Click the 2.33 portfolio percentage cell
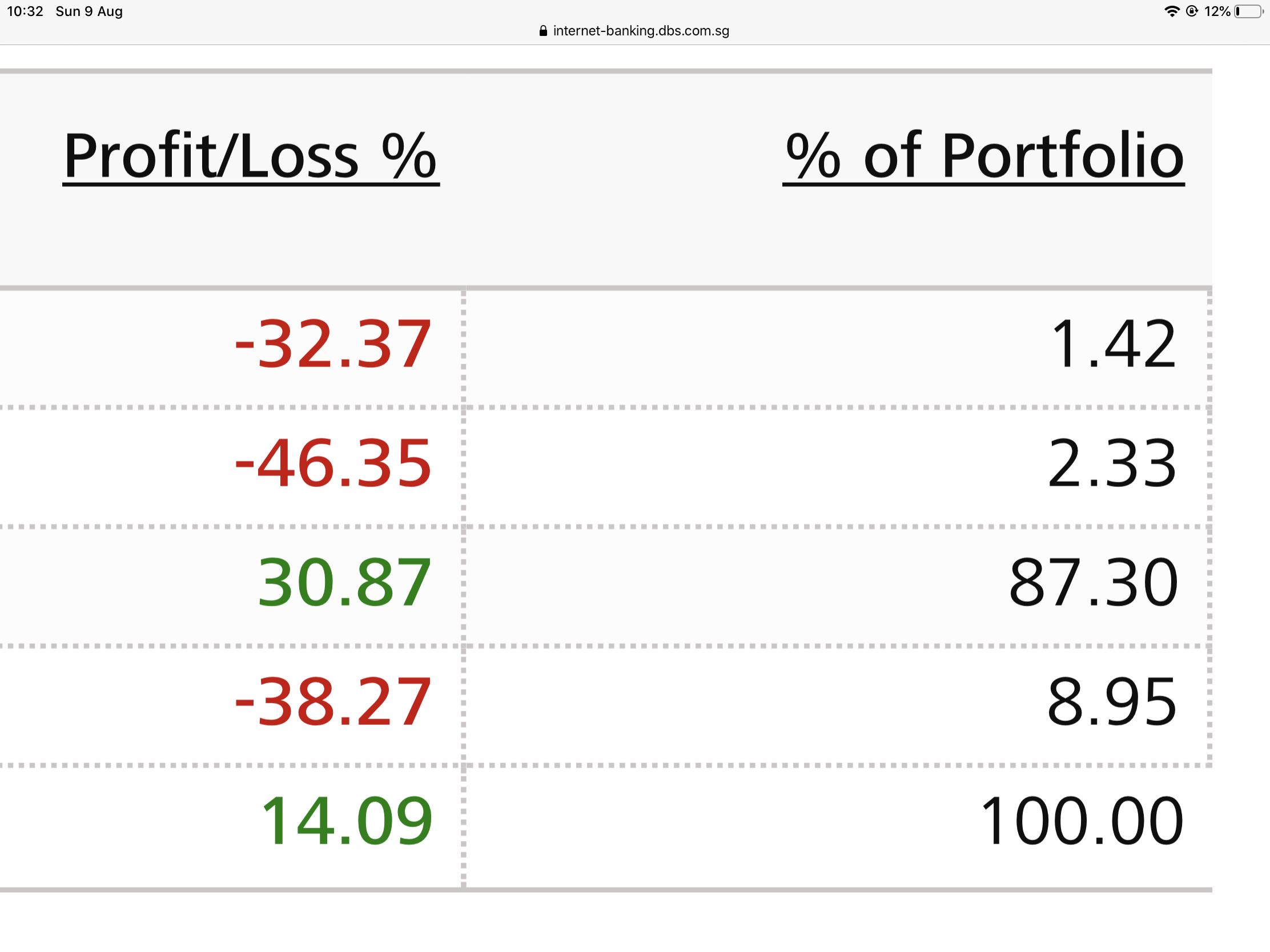The width and height of the screenshot is (1270, 952). [1112, 463]
